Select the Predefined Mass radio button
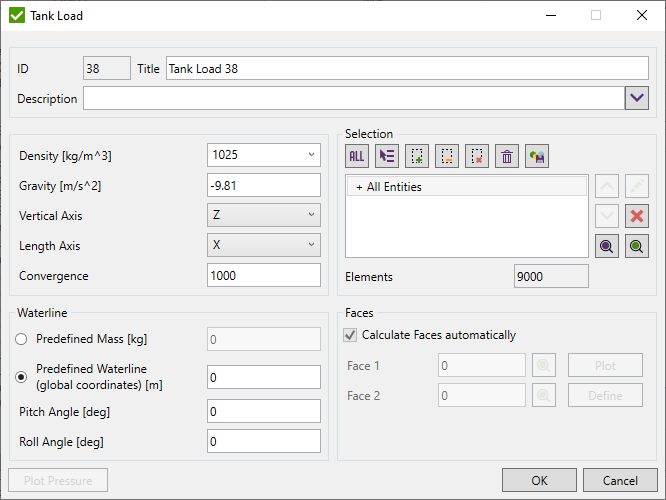Viewport: 666px width, 500px height. click(21, 339)
